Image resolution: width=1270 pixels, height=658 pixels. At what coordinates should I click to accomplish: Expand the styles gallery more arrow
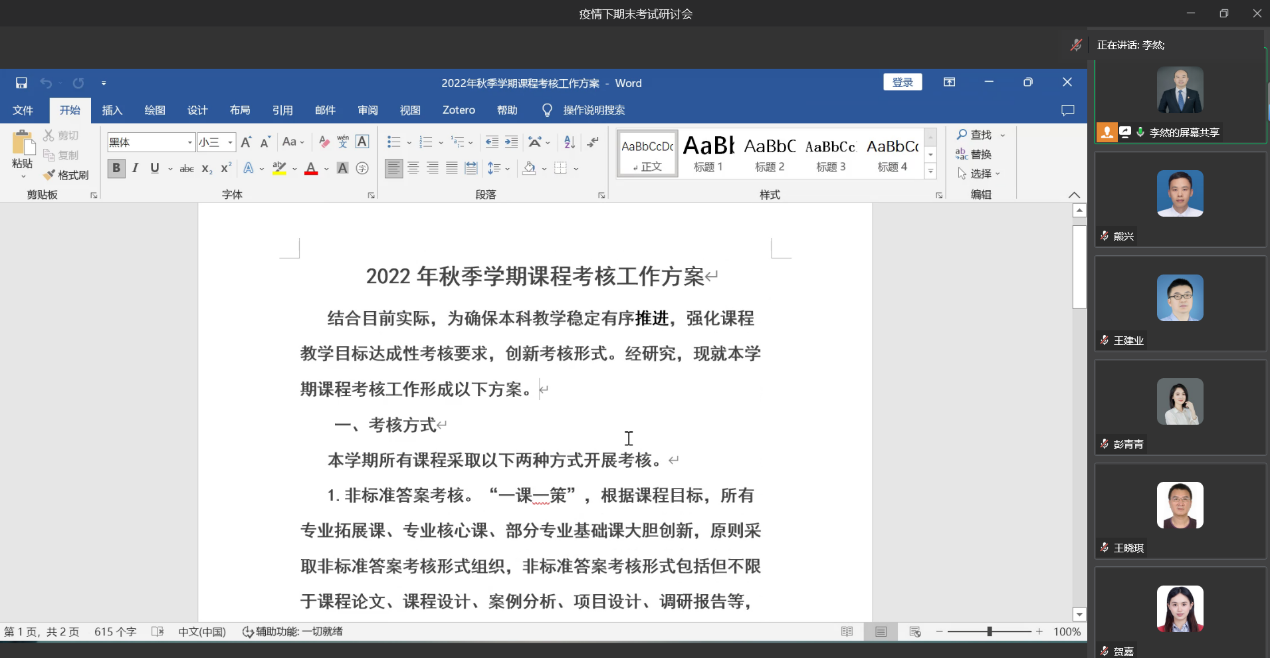[930, 172]
